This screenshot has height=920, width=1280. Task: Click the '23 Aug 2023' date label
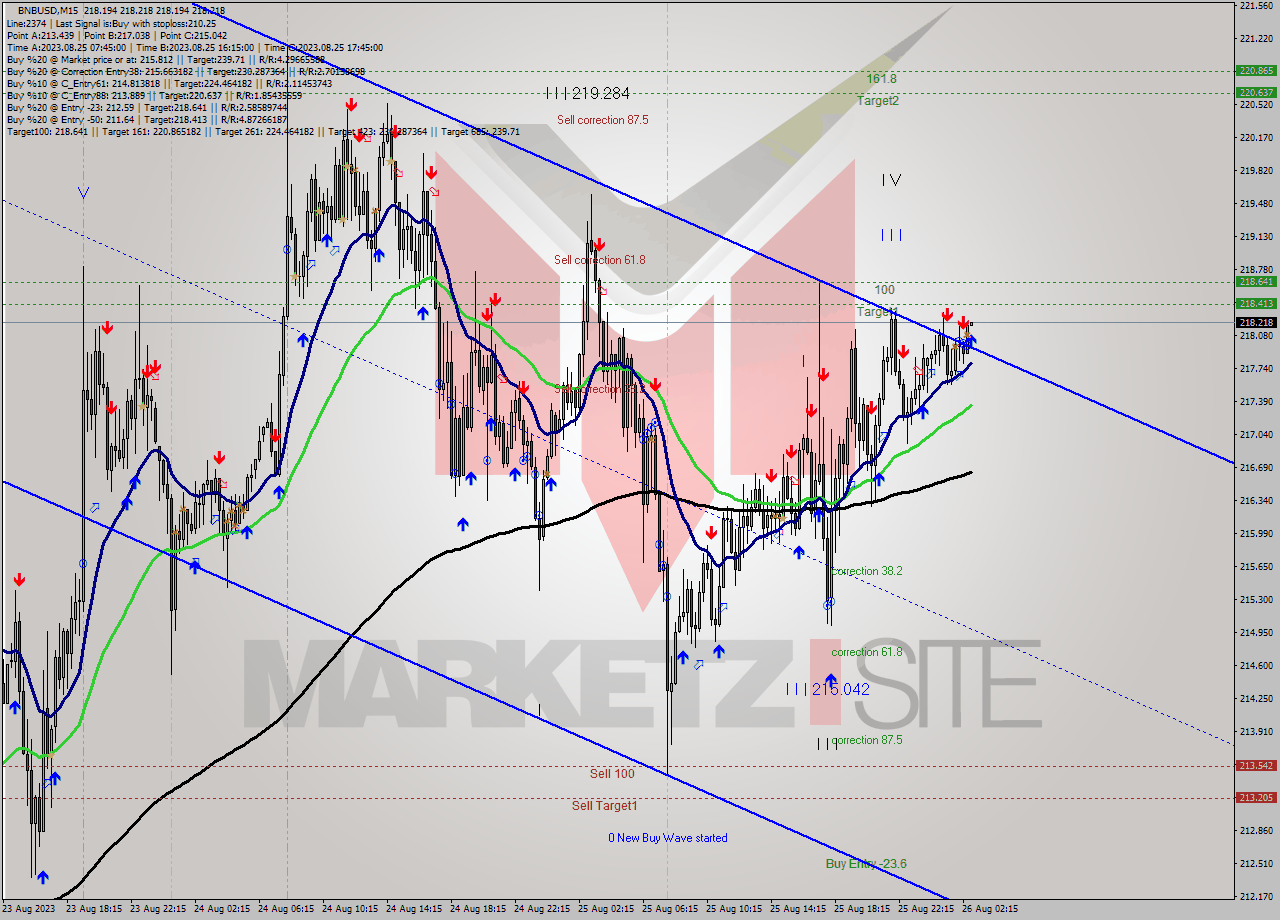28,909
